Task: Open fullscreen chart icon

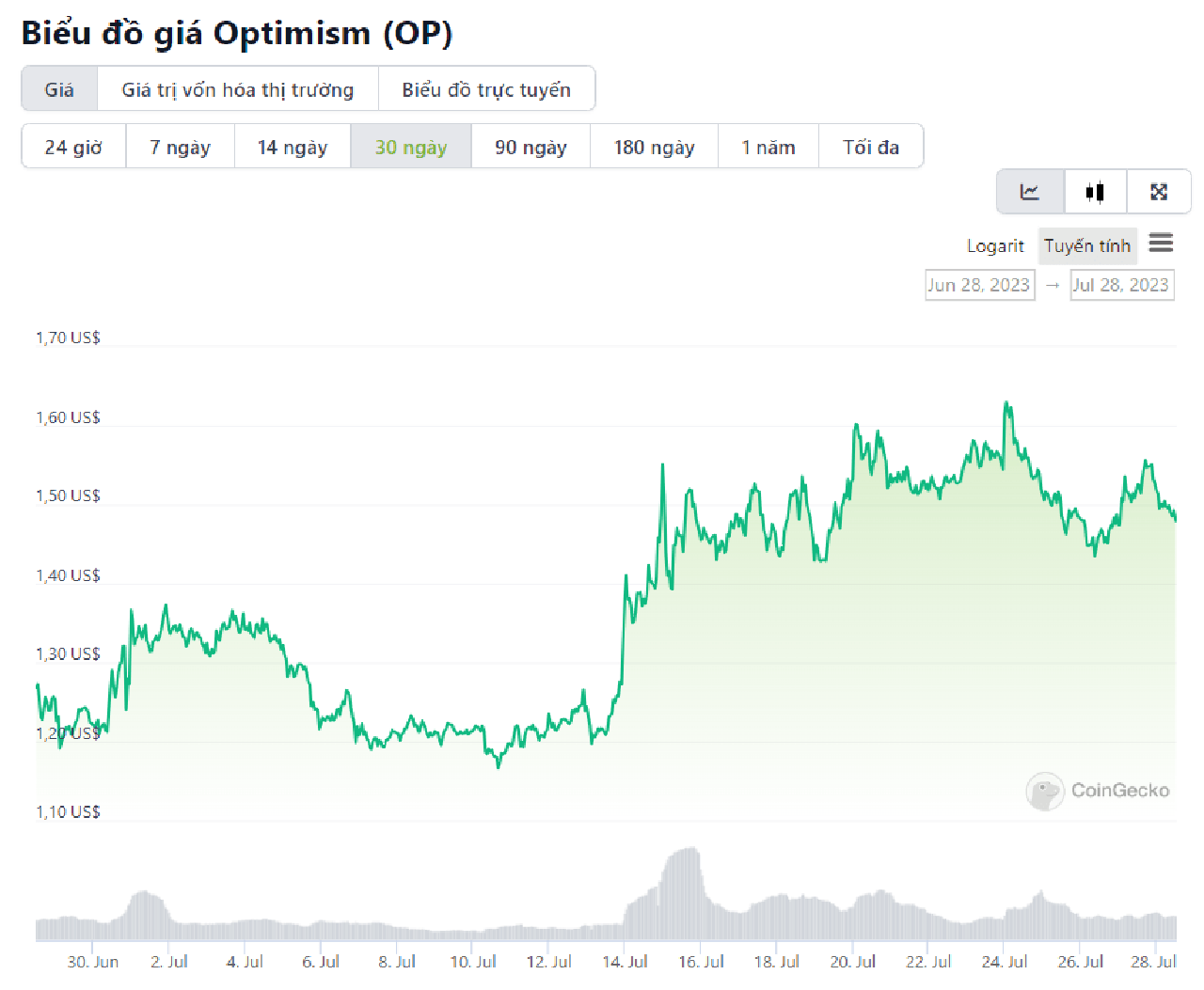Action: 1159,192
